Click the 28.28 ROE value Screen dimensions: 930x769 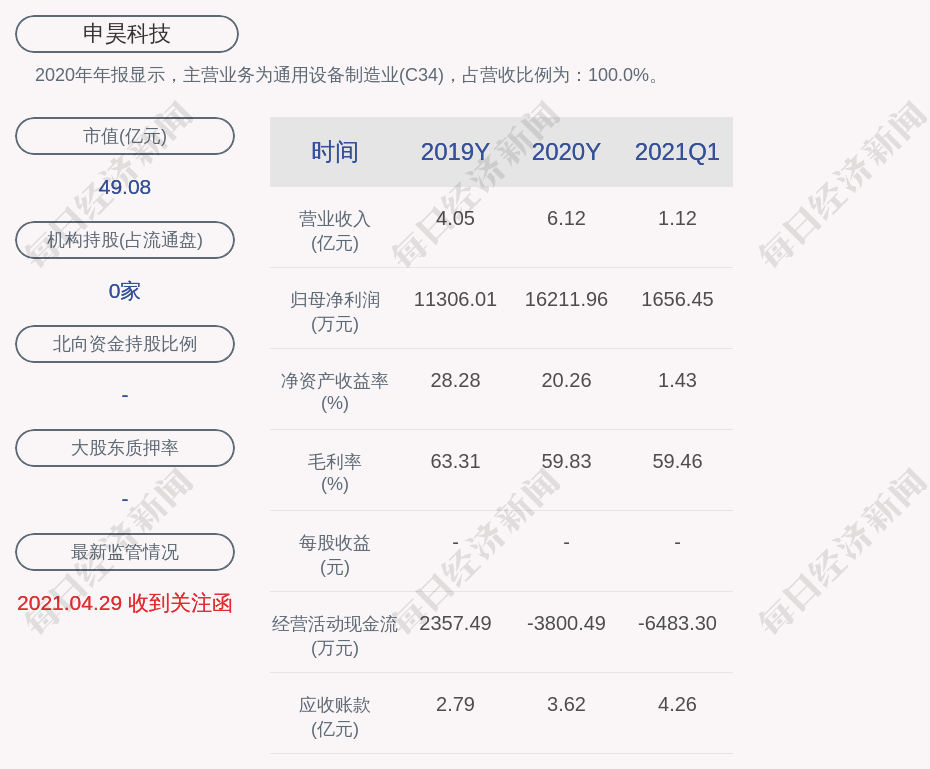click(x=455, y=380)
